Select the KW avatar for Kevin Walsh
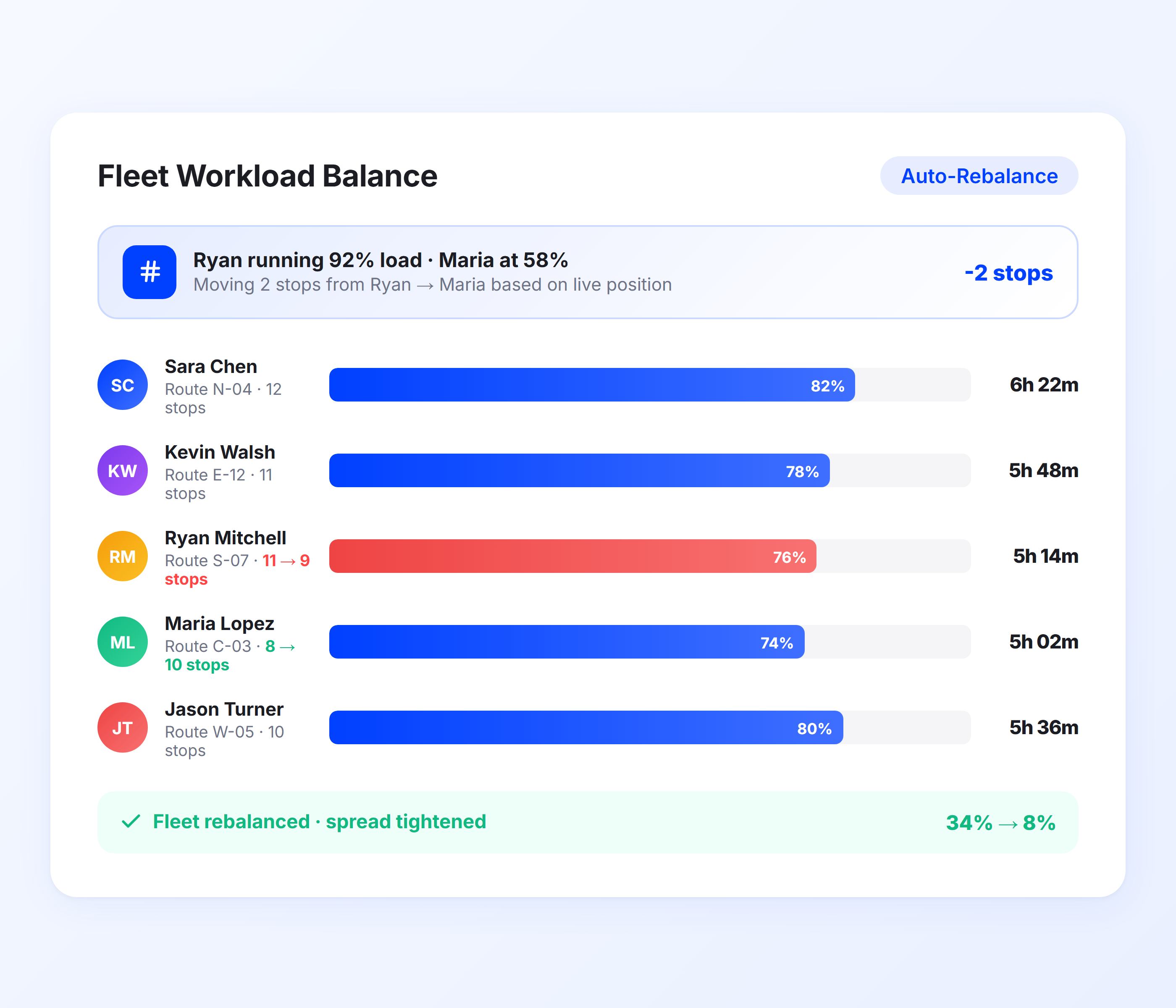The height and width of the screenshot is (1008, 1176). (123, 470)
